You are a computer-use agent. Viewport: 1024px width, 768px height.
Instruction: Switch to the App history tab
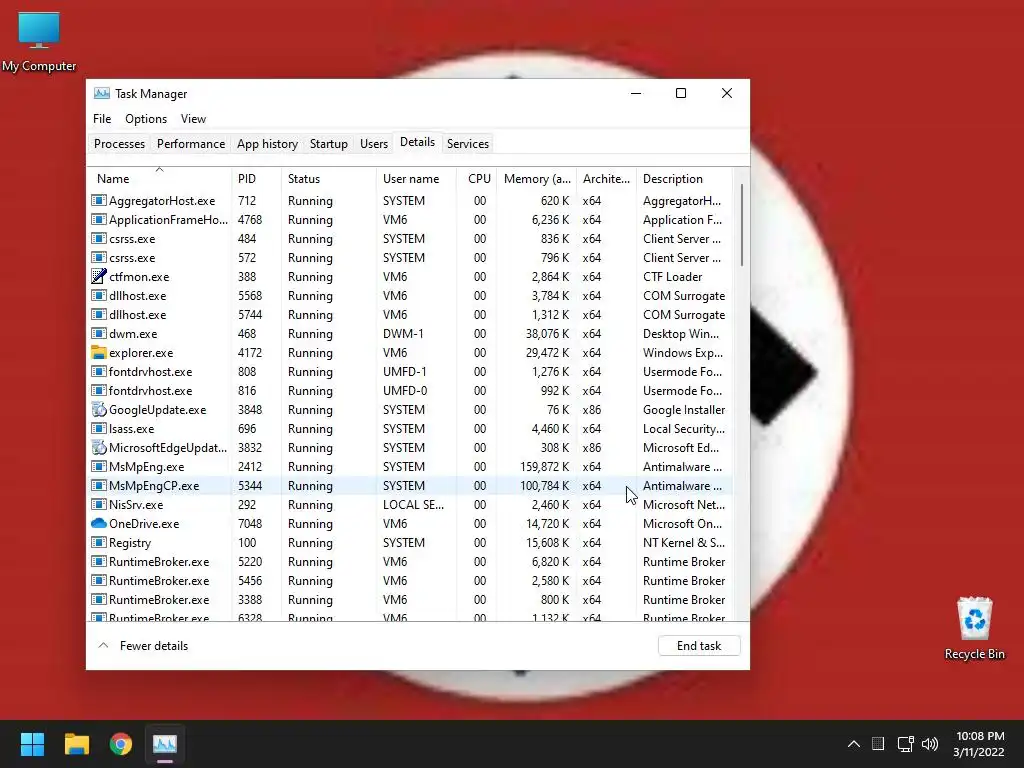(x=267, y=144)
